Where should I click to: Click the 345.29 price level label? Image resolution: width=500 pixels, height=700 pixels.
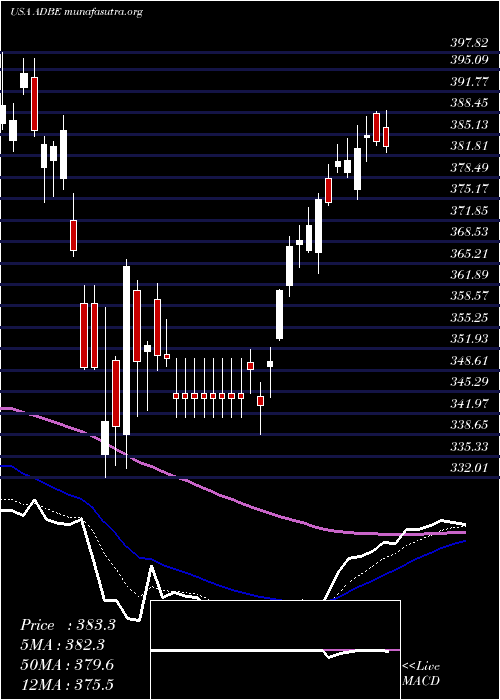point(468,383)
